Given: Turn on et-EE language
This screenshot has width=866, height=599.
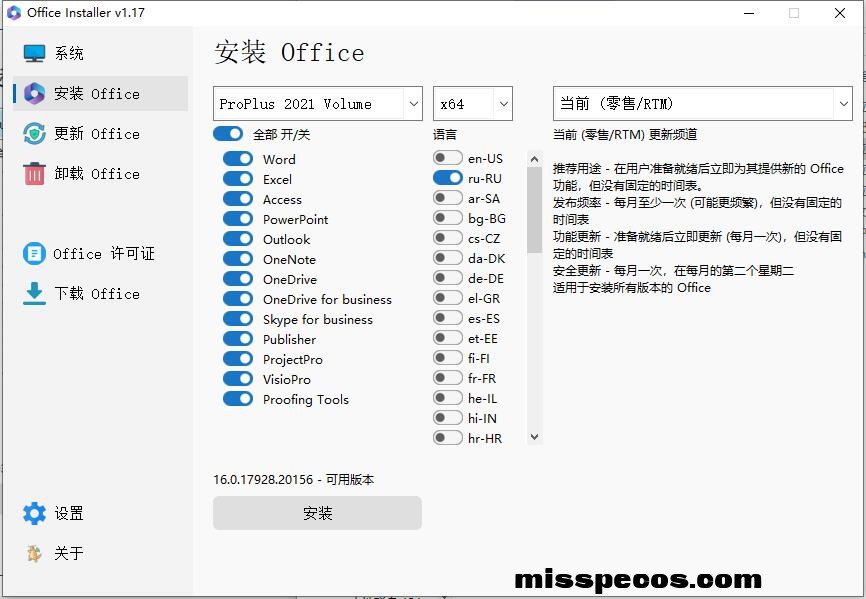Looking at the screenshot, I should click(x=448, y=337).
